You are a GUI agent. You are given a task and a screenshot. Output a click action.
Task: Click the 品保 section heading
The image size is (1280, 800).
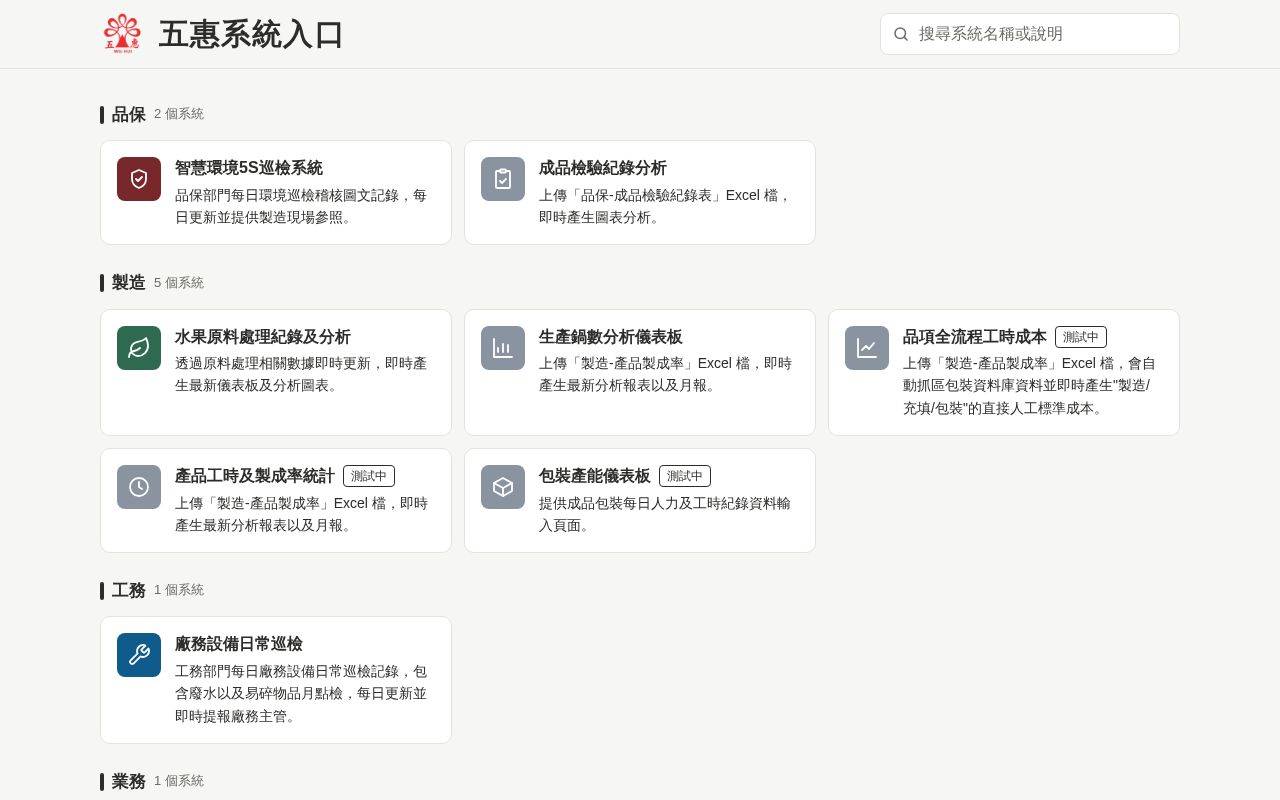(129, 114)
